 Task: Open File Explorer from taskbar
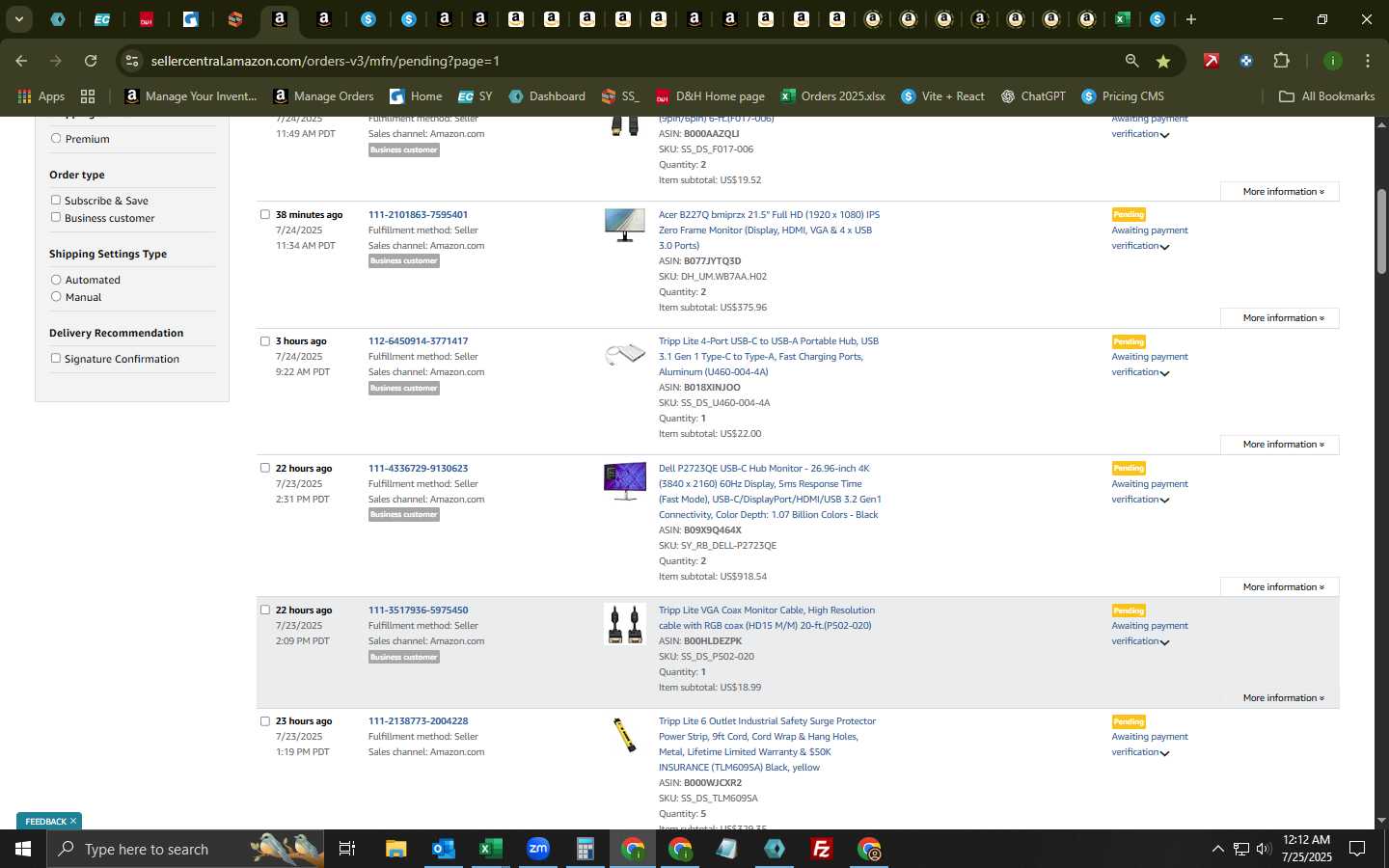(x=395, y=849)
